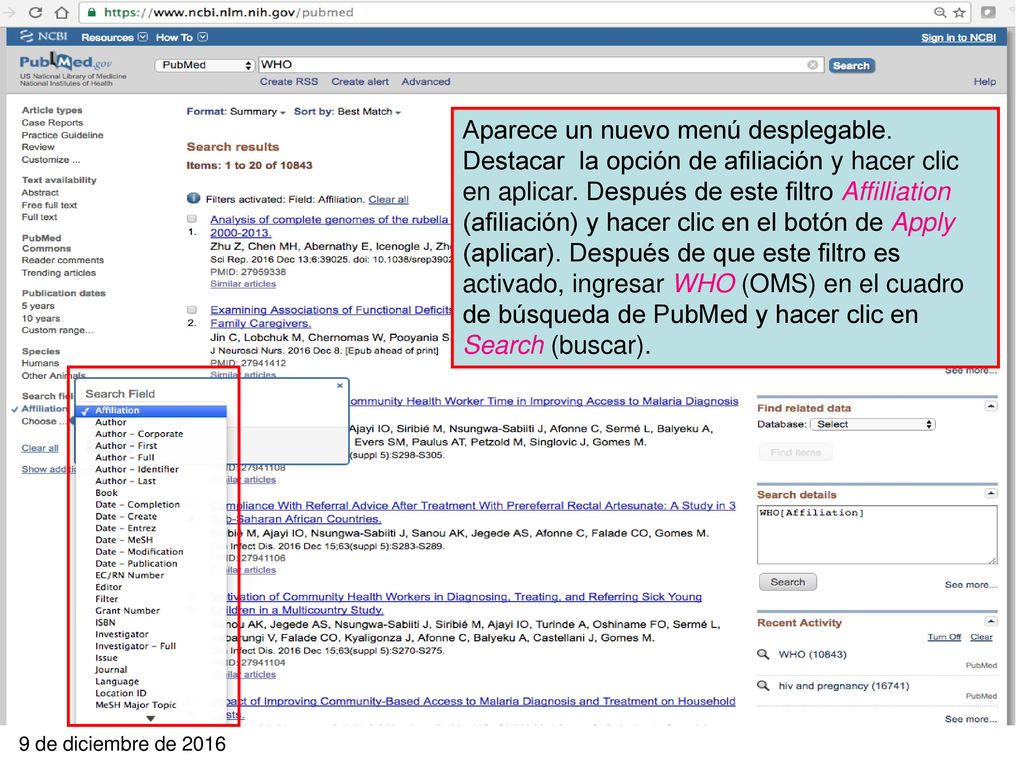Open the Resources dropdown menu
This screenshot has height=768, width=1024.
pos(114,37)
